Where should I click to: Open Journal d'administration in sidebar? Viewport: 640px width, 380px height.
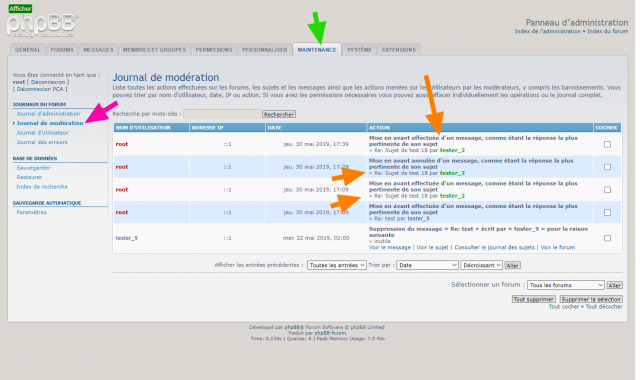click(48, 114)
